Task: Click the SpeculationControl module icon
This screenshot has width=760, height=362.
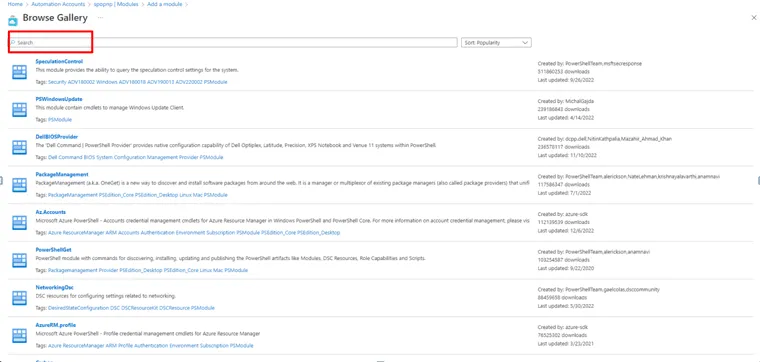Action: pyautogui.click(x=19, y=72)
